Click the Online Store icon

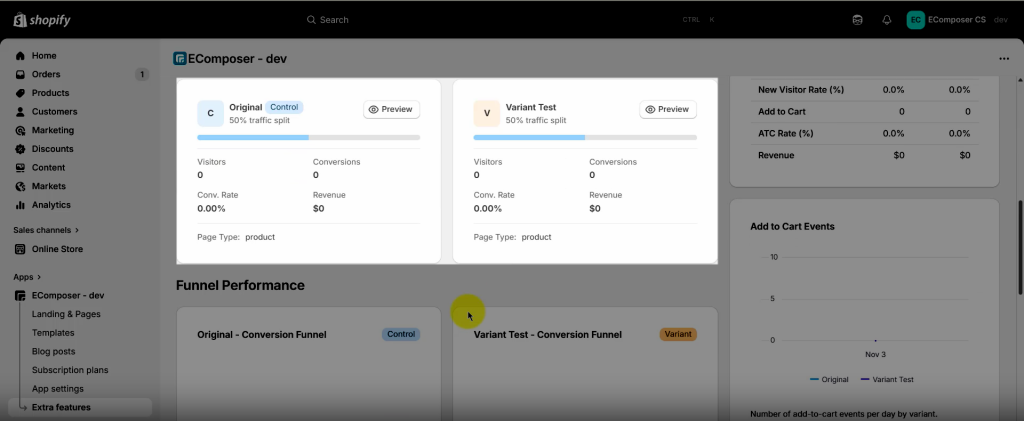click(x=20, y=249)
